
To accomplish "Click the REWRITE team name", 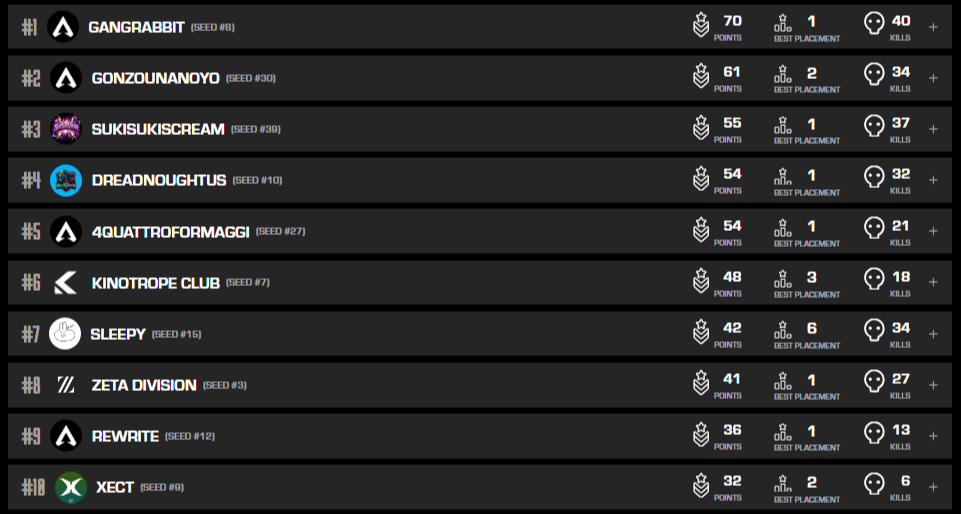I will [x=125, y=436].
